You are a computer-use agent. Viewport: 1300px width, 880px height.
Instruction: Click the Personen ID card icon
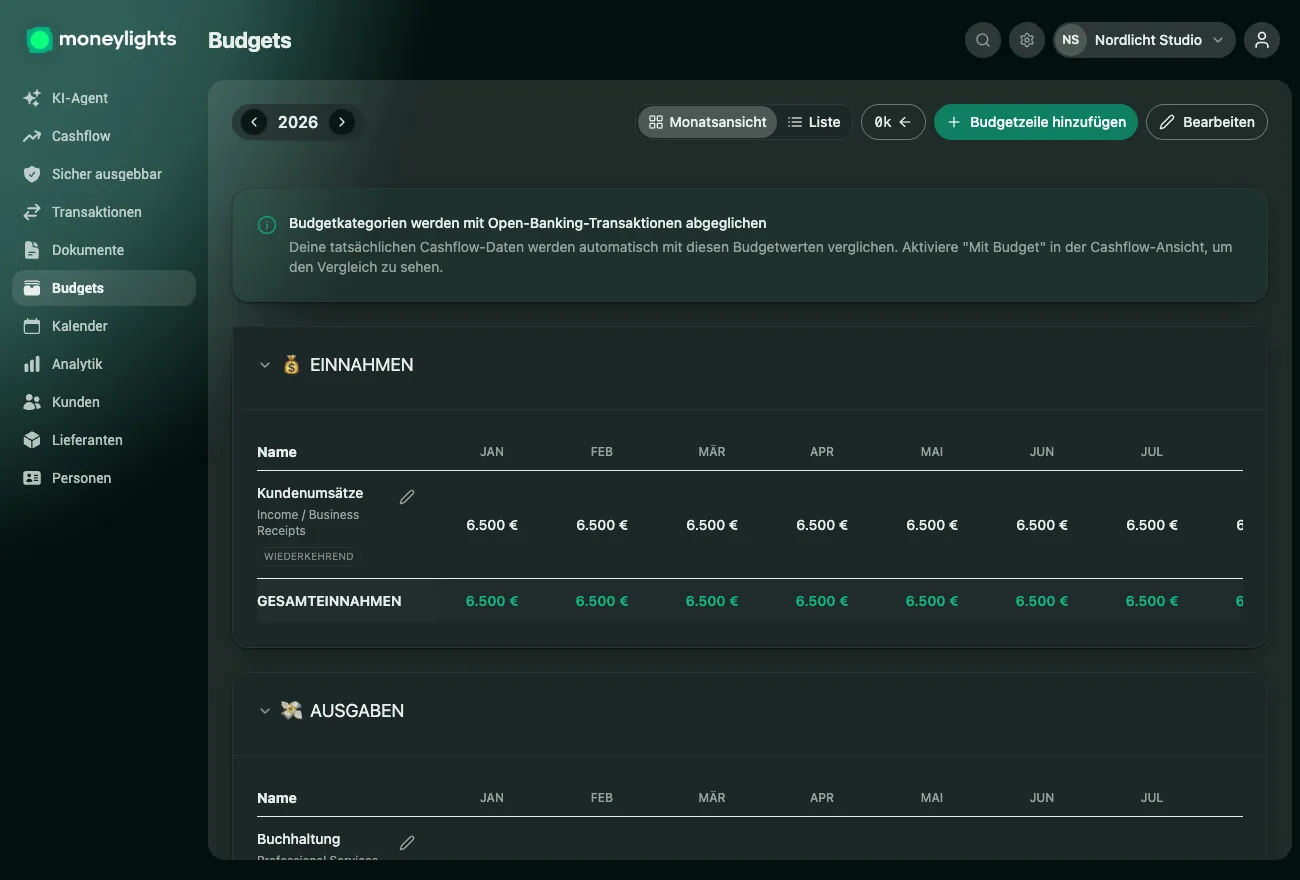[x=32, y=478]
